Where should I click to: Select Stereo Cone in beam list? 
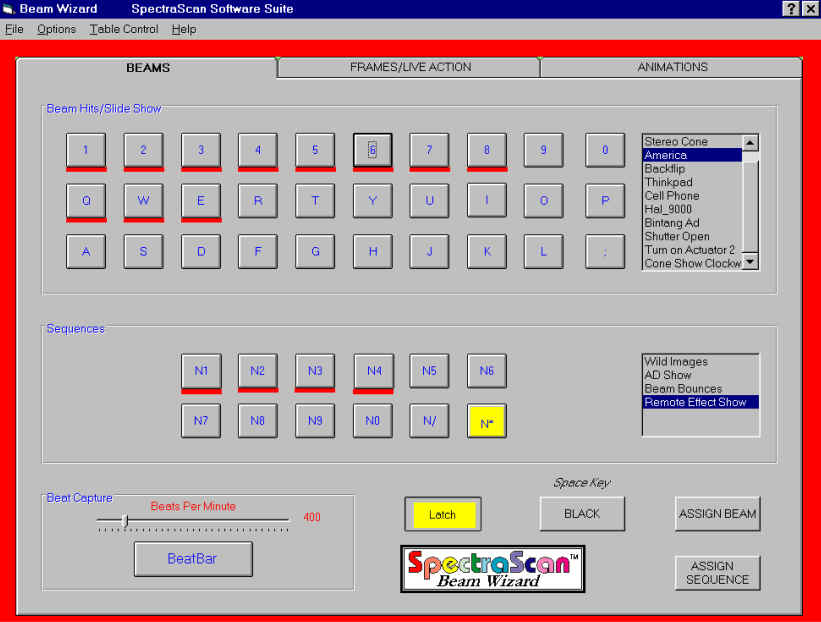click(692, 141)
